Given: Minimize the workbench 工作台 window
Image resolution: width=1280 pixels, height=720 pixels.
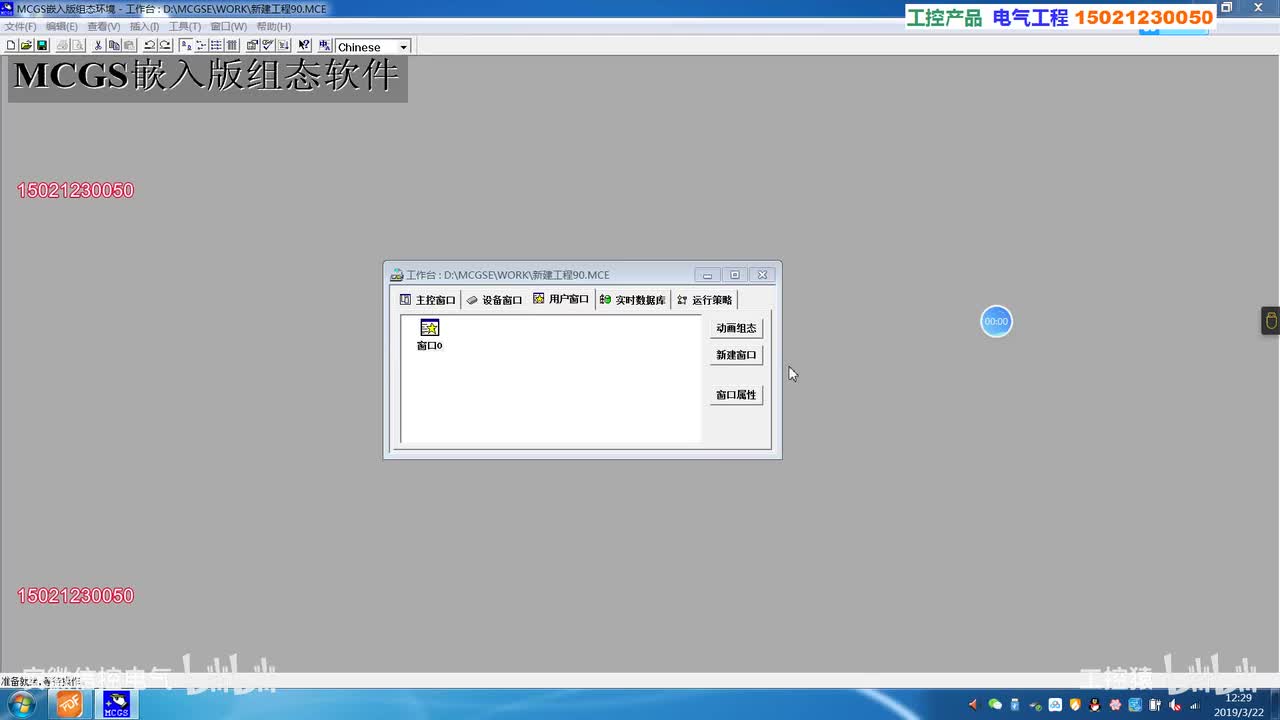Looking at the screenshot, I should point(707,275).
